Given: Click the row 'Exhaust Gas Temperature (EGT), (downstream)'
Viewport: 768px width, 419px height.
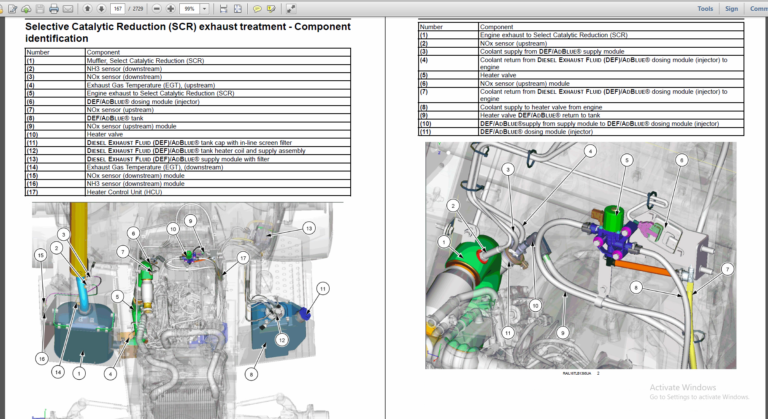Looking at the screenshot, I should [188, 167].
